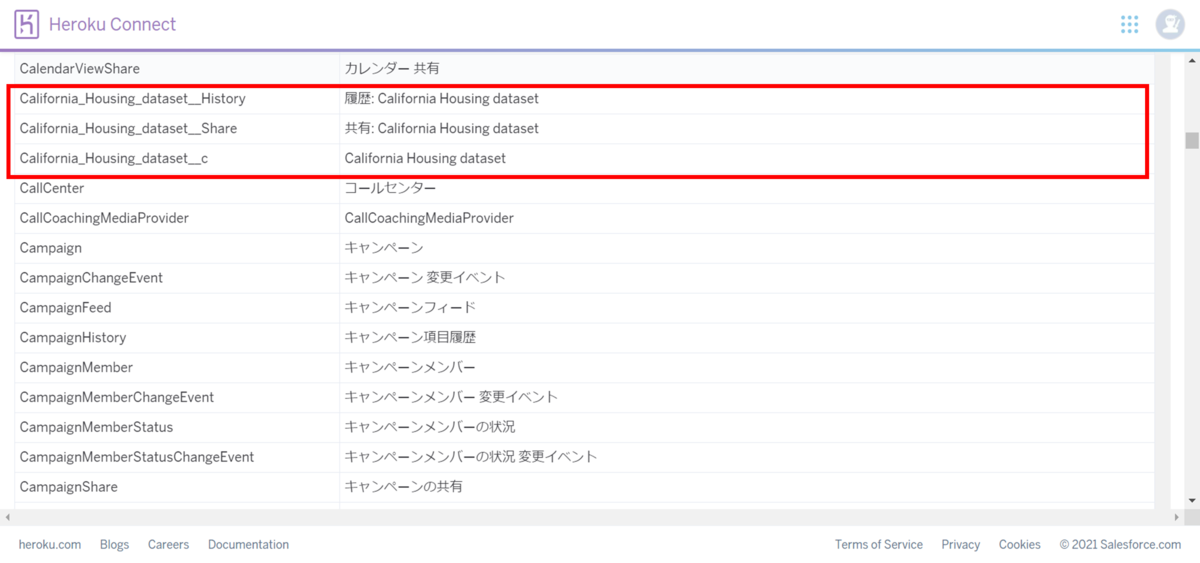Open the Heroku Connect title link

(112, 24)
